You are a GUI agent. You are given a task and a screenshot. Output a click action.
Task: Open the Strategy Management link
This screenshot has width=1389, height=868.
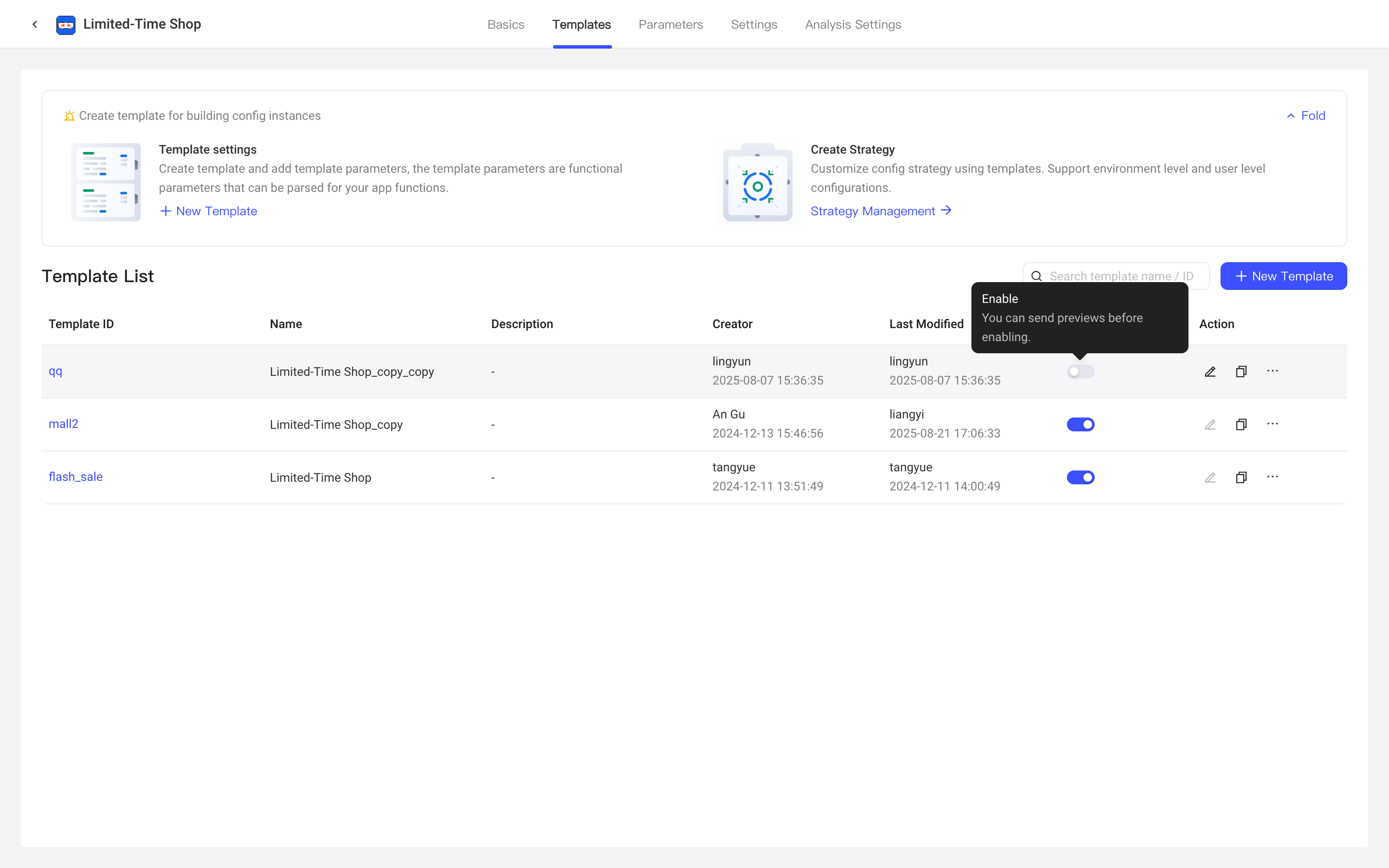click(x=881, y=211)
